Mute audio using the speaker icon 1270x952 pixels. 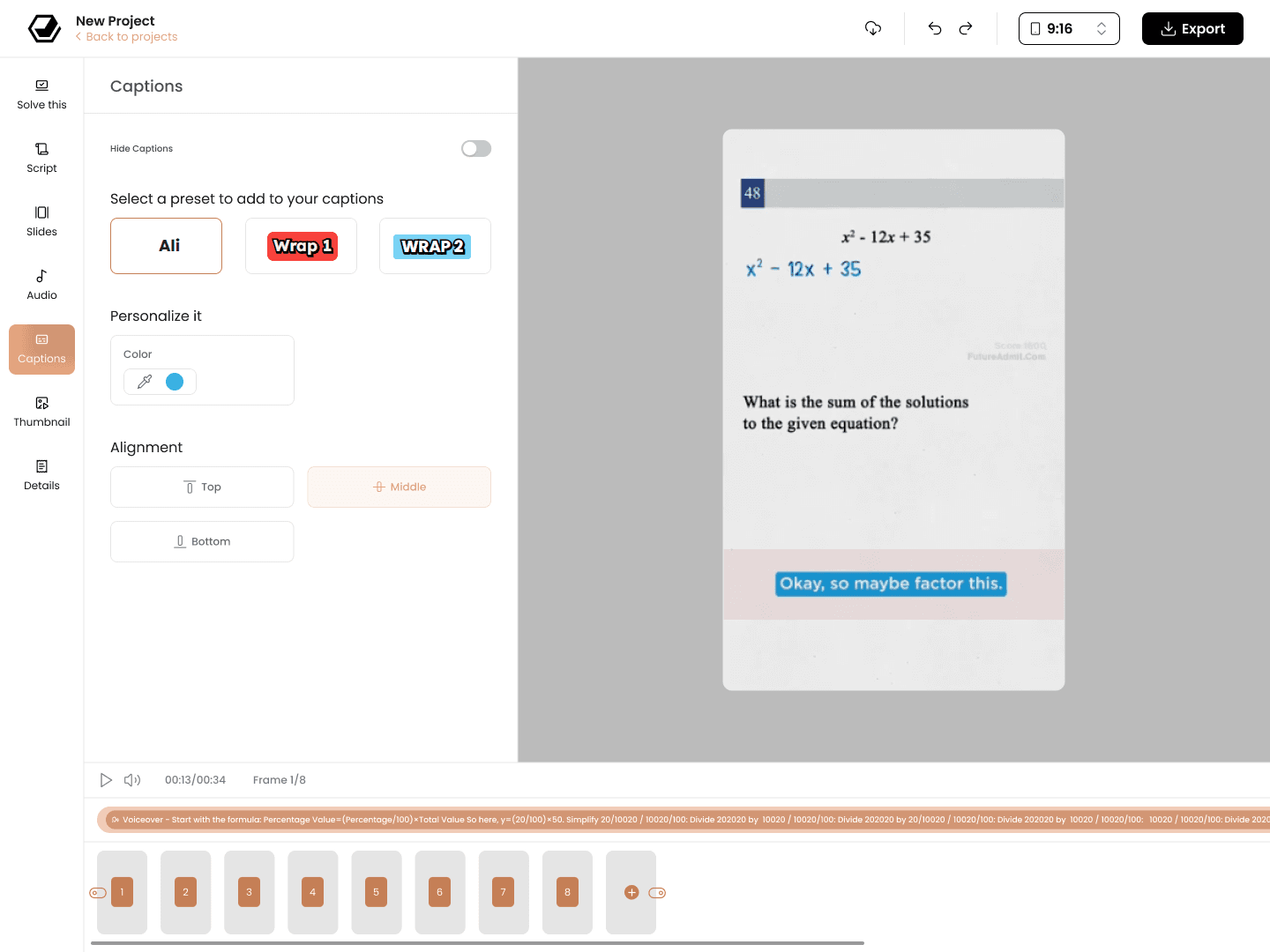132,780
